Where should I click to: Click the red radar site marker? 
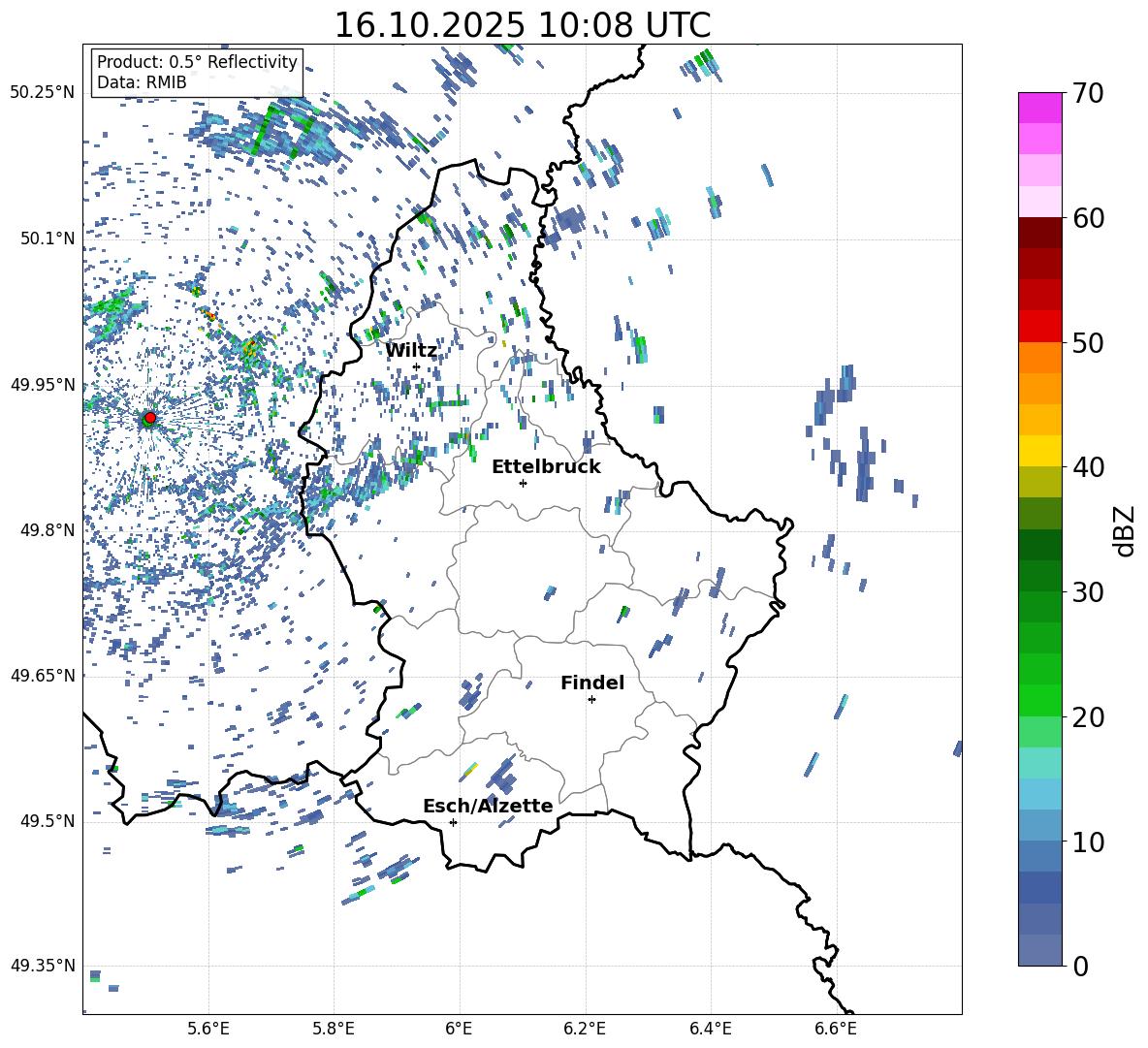tap(150, 418)
